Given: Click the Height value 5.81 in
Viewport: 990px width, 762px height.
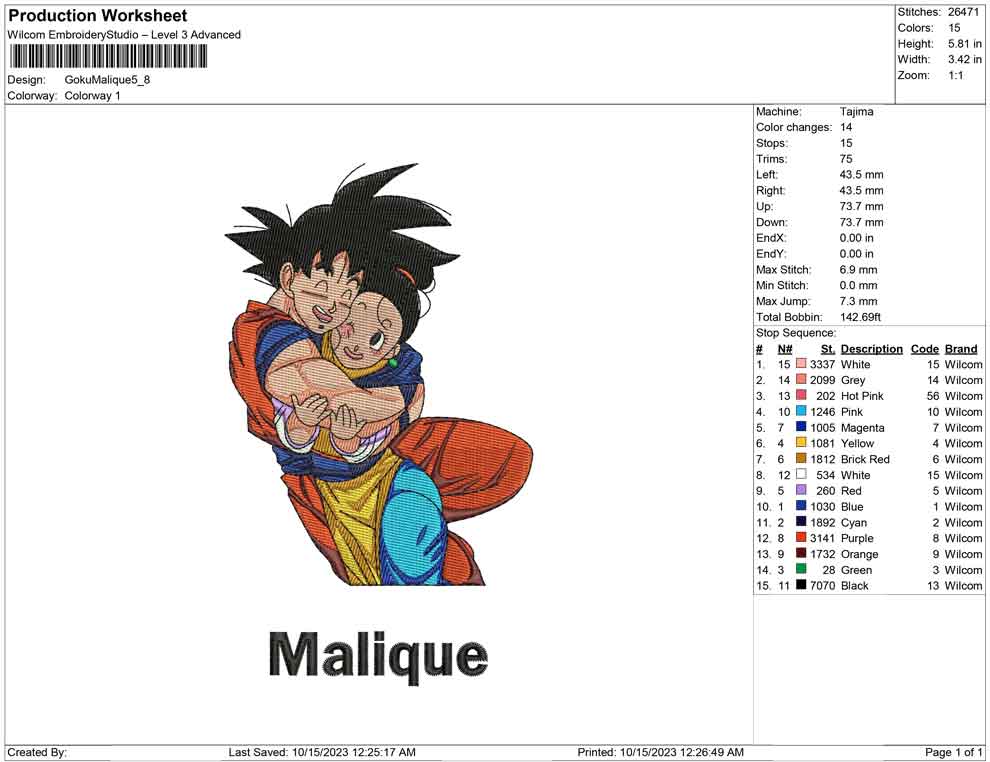Looking at the screenshot, I should click(964, 44).
